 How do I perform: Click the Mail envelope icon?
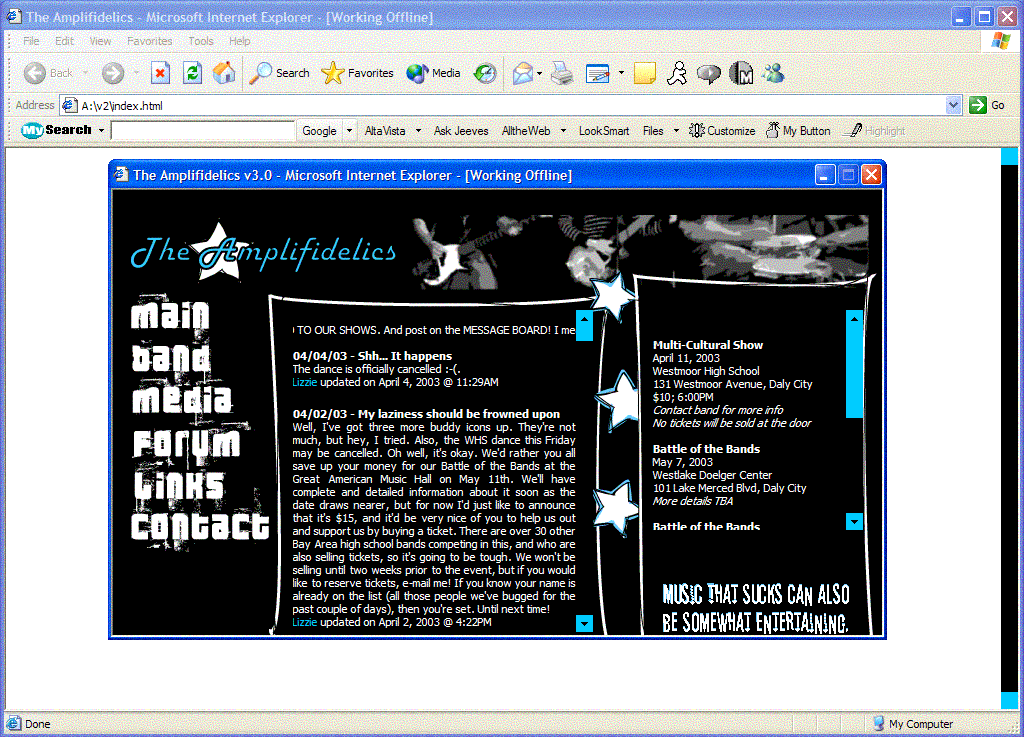522,73
